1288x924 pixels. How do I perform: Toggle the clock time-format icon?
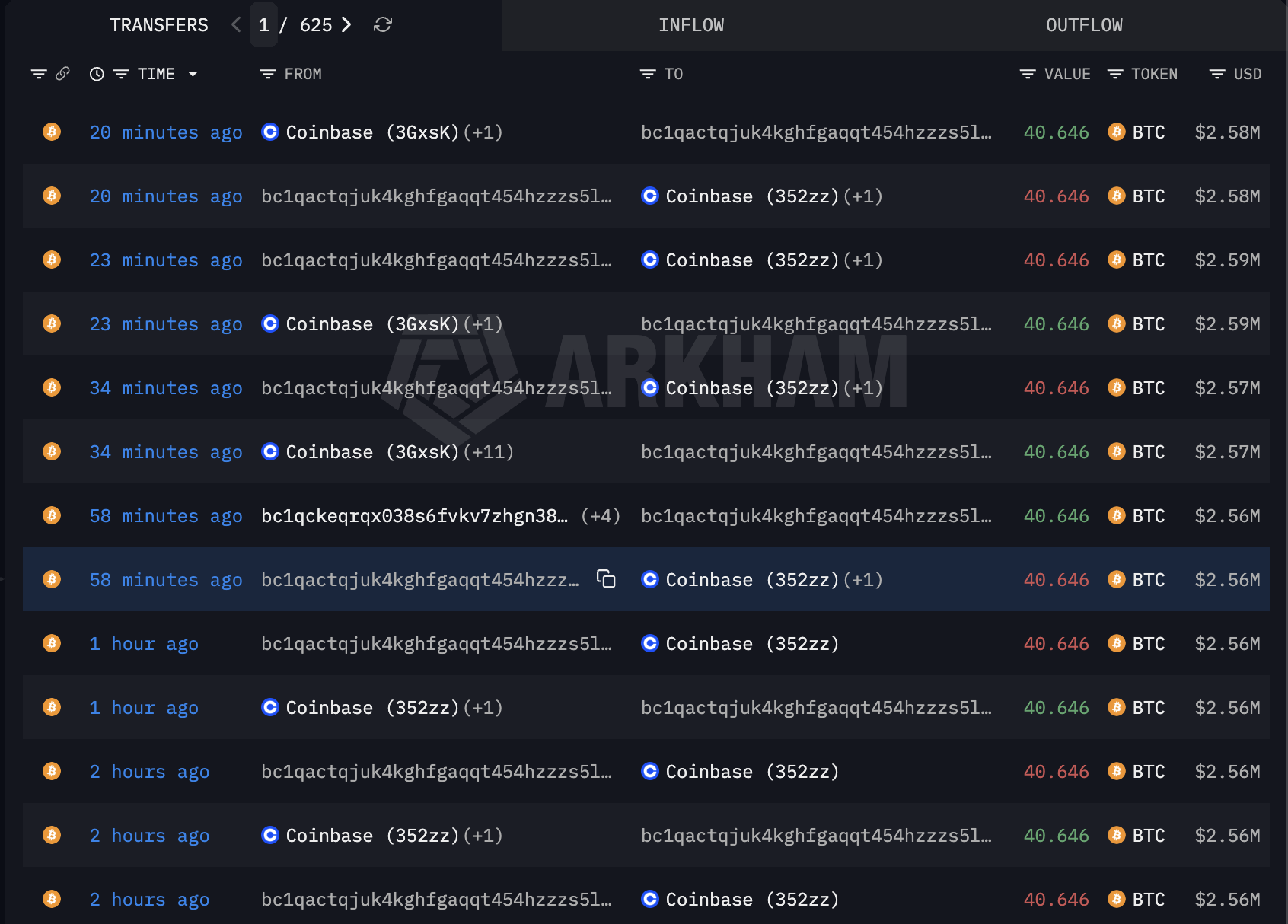tap(97, 74)
